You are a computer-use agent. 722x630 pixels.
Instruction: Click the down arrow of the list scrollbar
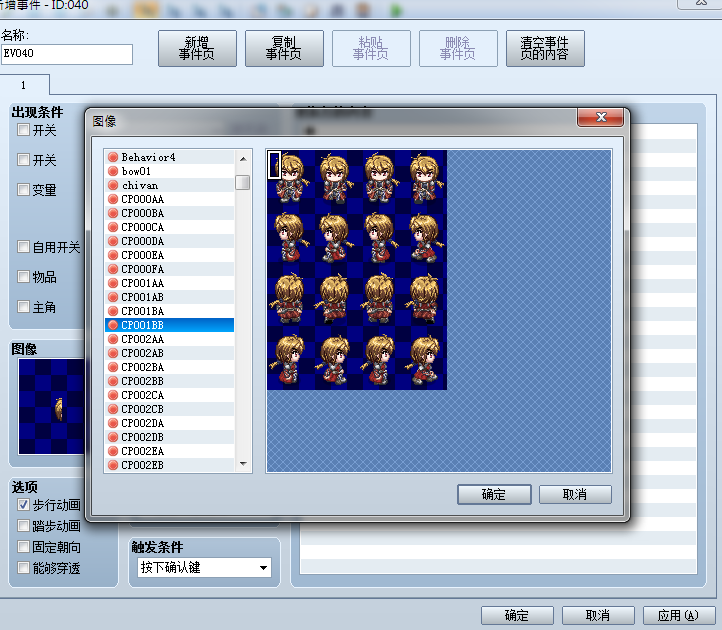(x=243, y=463)
